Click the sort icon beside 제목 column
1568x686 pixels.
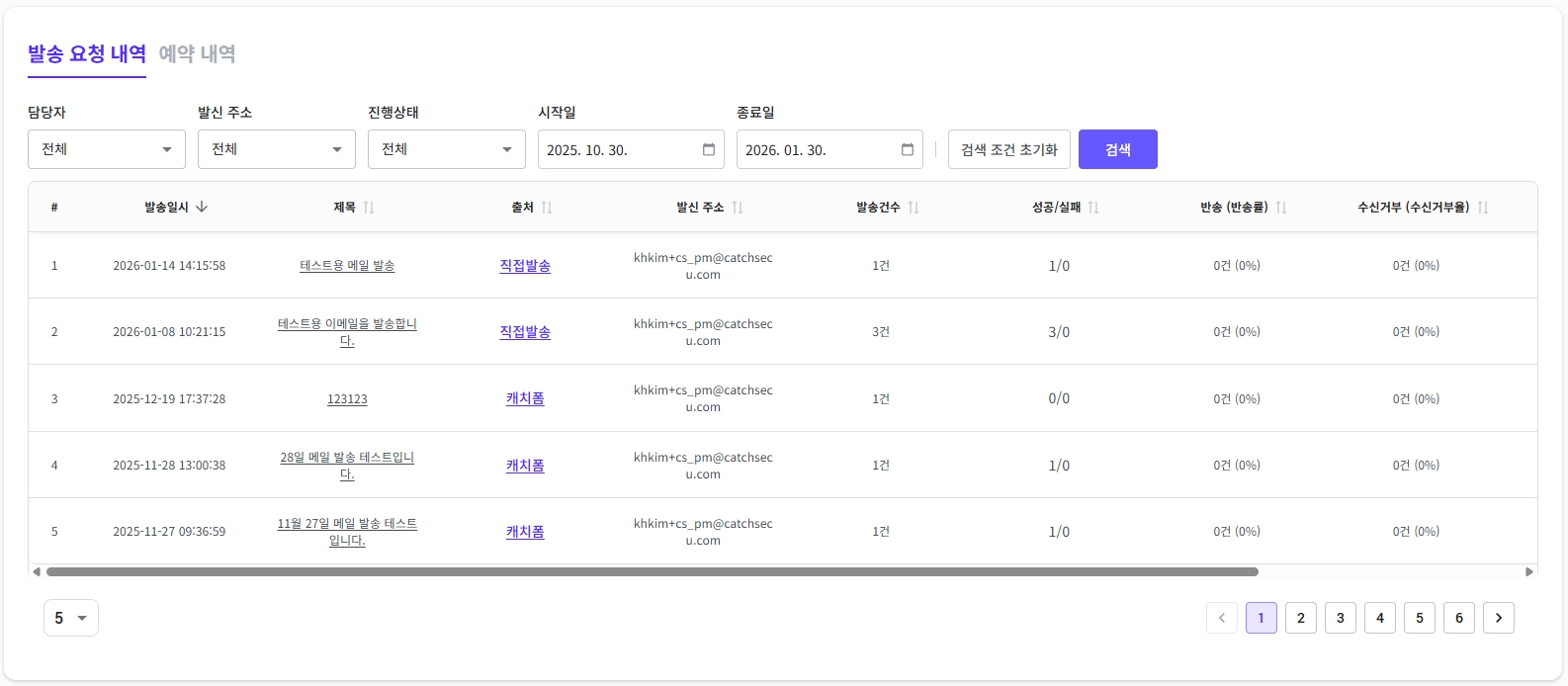point(369,208)
